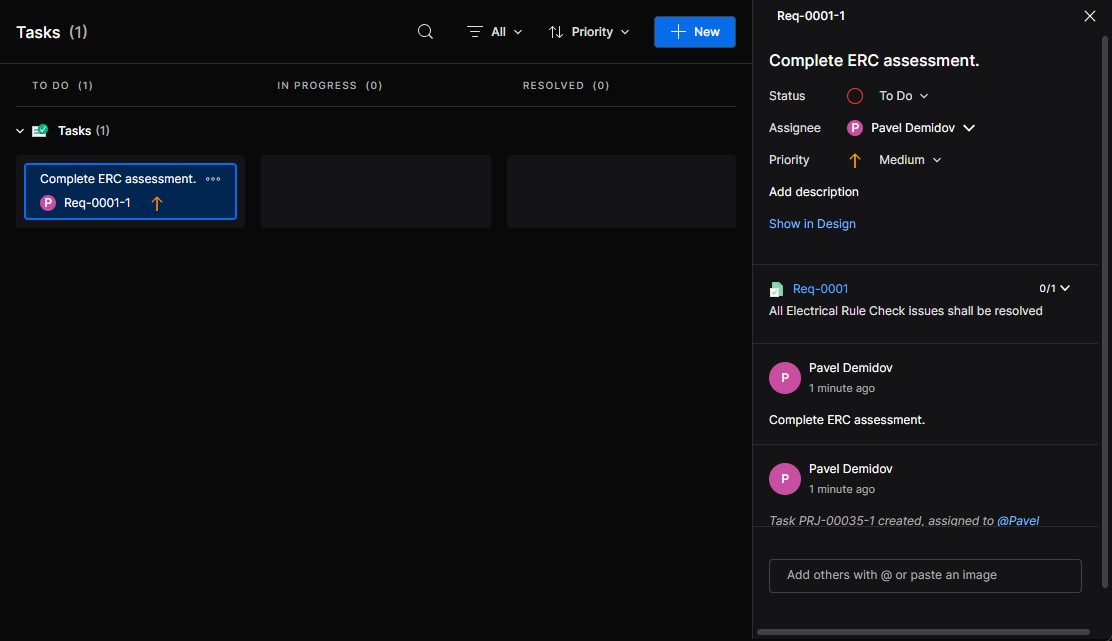Click the IN PROGRESS column header
The height and width of the screenshot is (641, 1112).
[329, 85]
